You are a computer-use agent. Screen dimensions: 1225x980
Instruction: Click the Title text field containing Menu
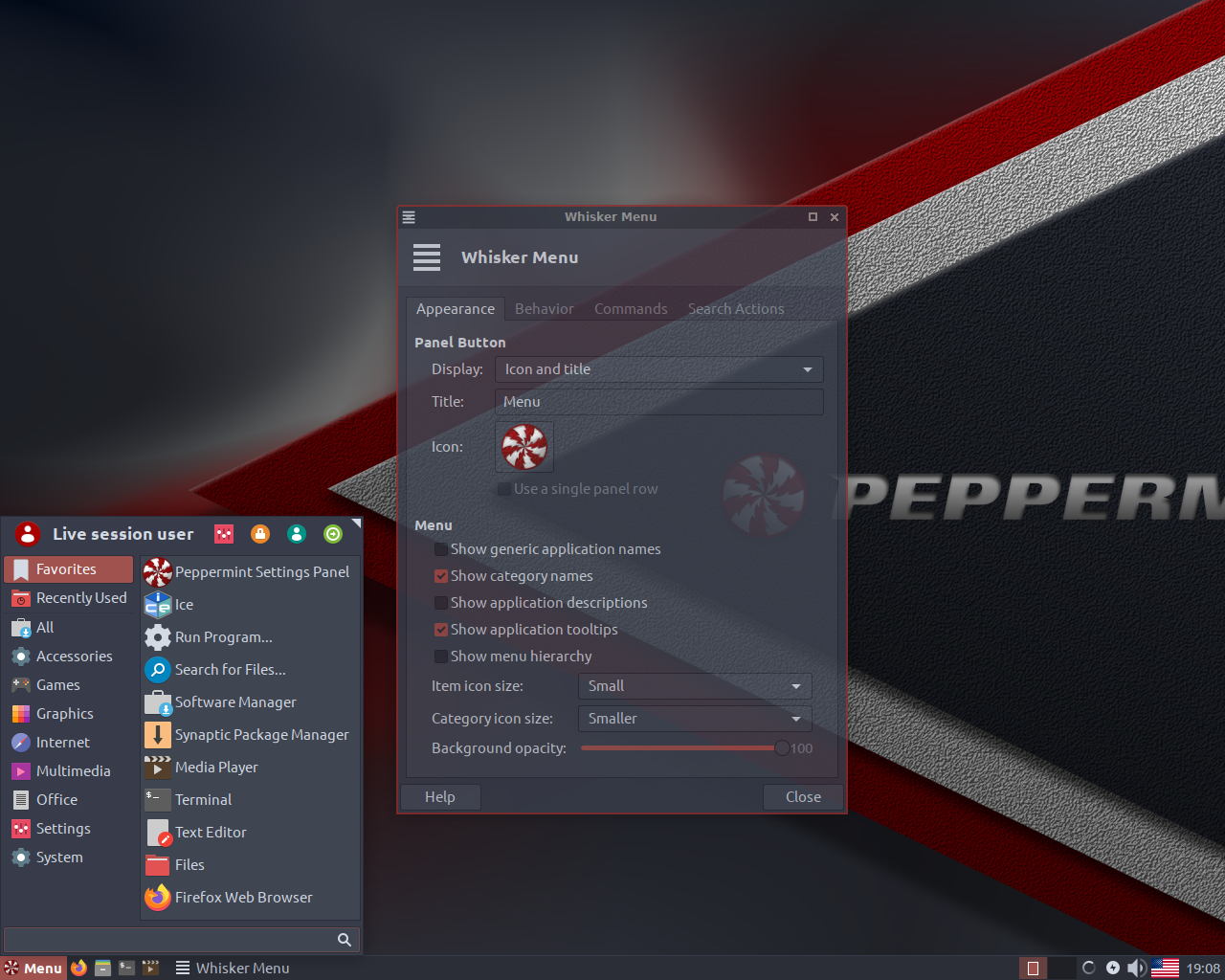pyautogui.click(x=658, y=402)
